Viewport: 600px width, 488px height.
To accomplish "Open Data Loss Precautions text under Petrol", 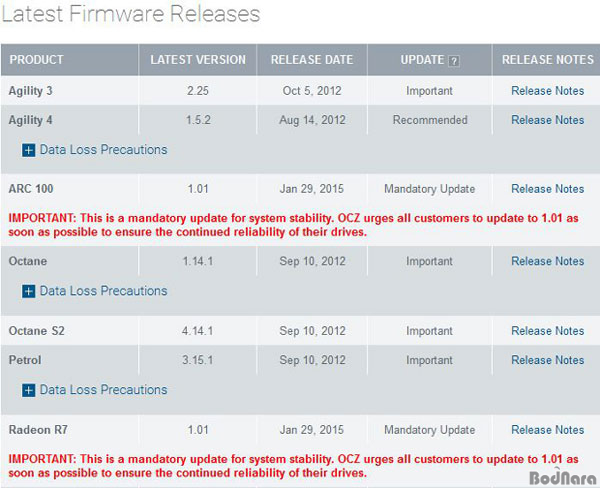I will click(x=104, y=390).
